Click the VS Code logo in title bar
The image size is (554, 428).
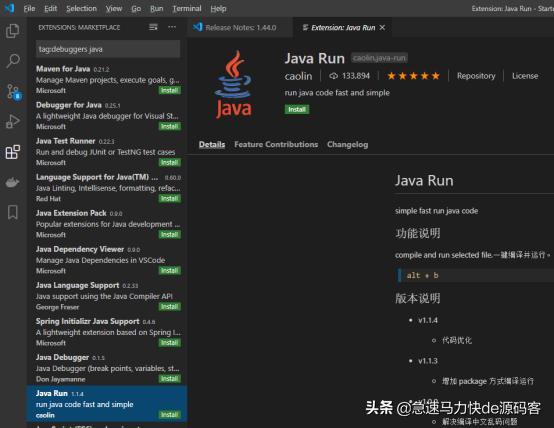coord(10,8)
